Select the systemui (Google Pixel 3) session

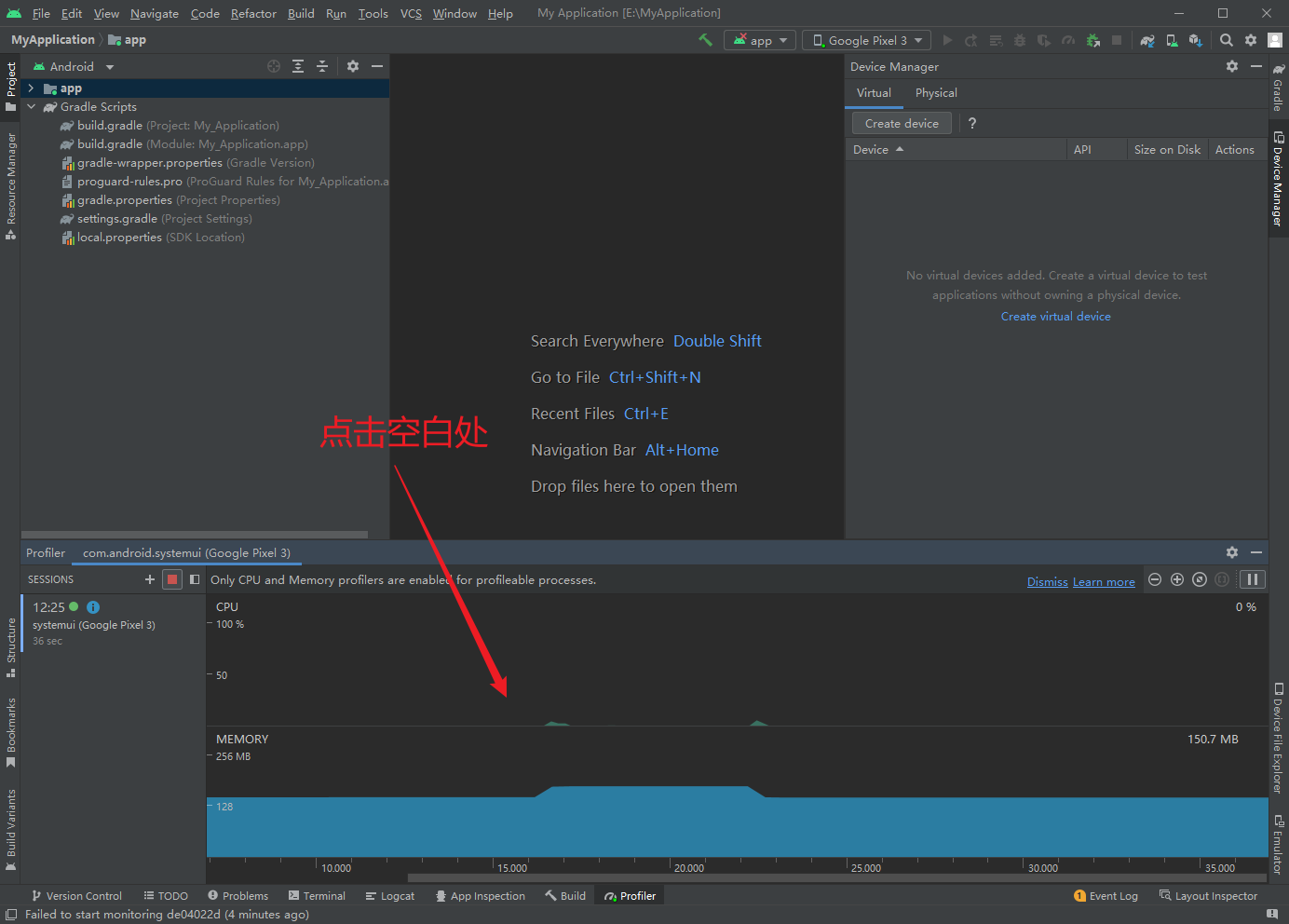[x=114, y=623]
